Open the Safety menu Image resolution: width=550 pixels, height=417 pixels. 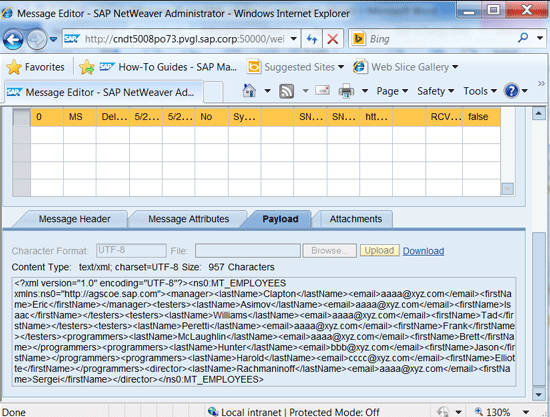(435, 91)
